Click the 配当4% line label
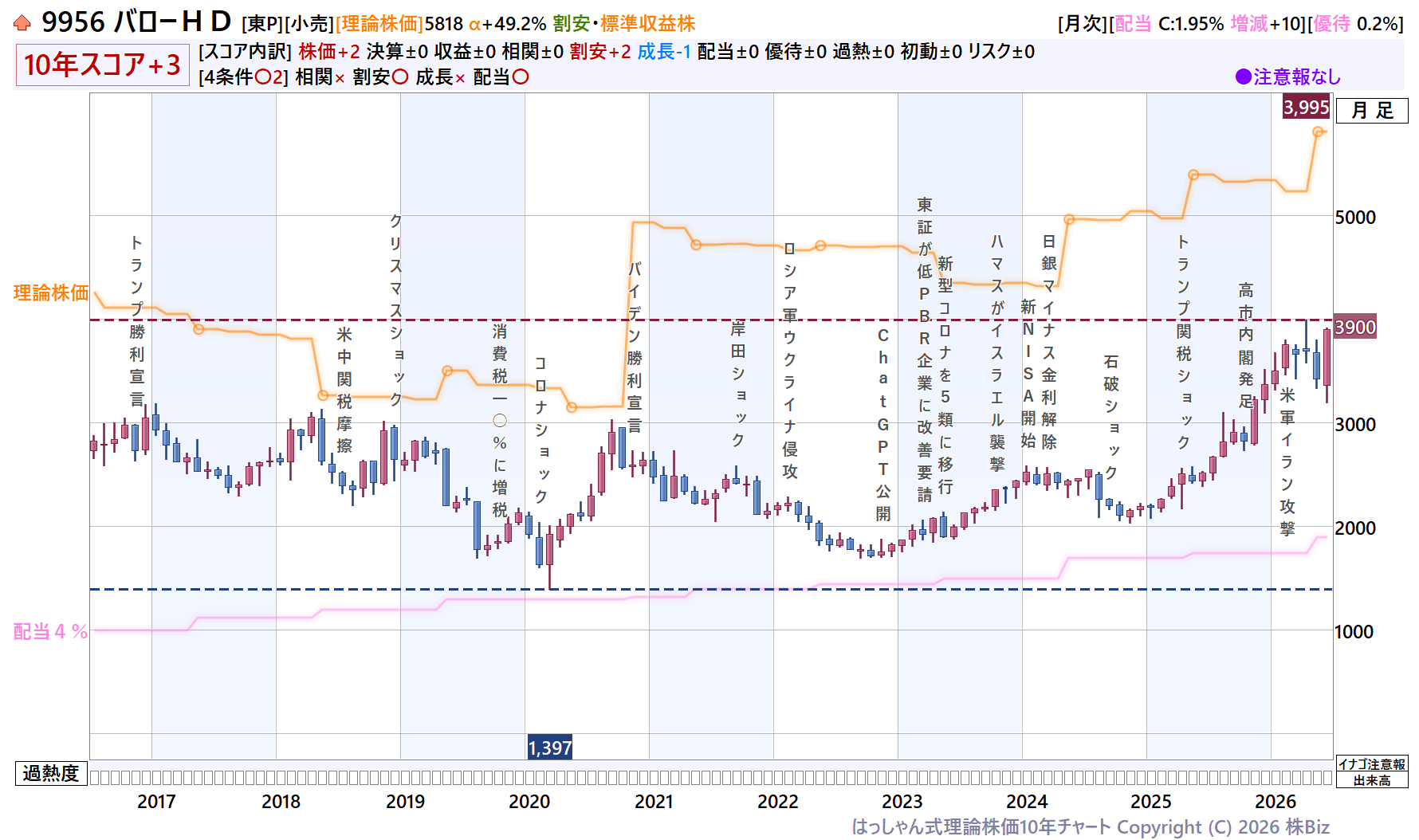The width and height of the screenshot is (1419, 840). click(51, 632)
